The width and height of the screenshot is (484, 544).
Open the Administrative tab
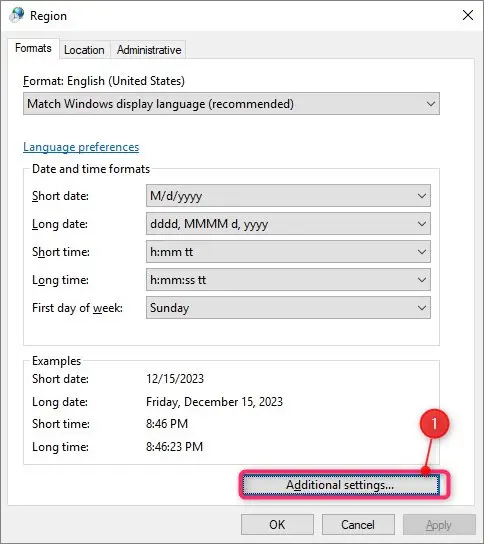(149, 50)
